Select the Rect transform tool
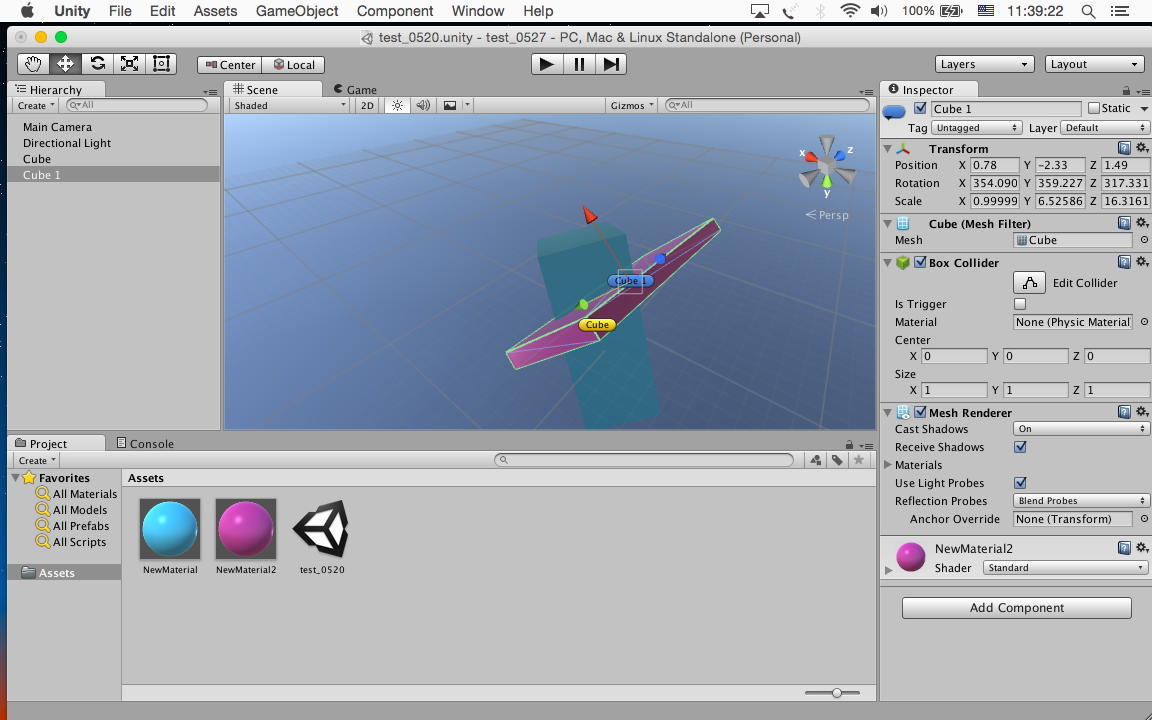 point(161,64)
